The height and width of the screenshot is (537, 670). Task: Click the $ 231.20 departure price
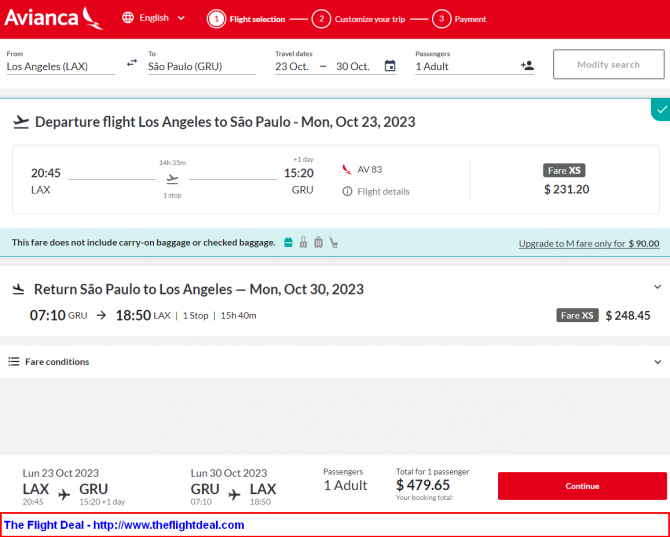click(567, 189)
